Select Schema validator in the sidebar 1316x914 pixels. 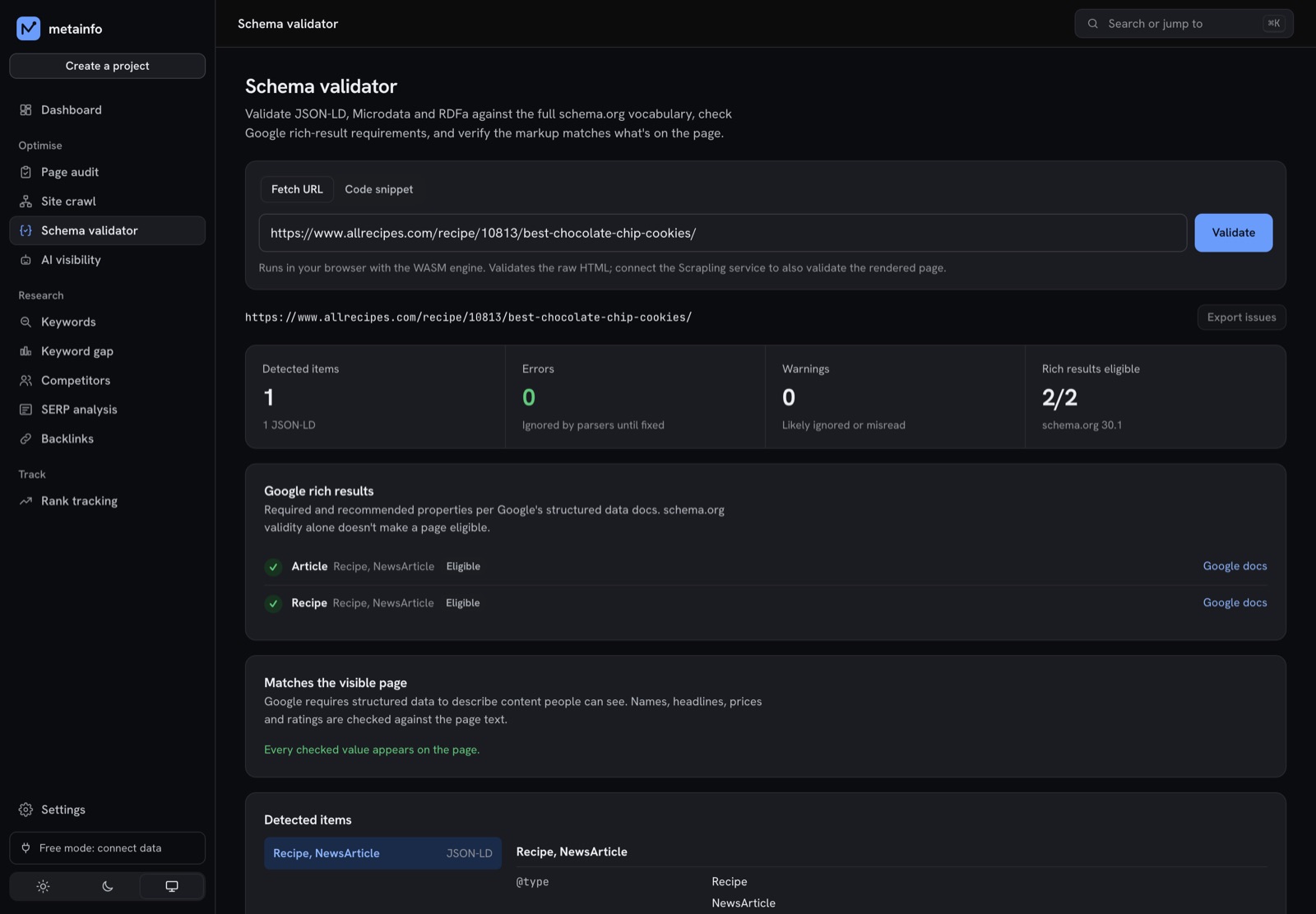[x=107, y=230]
